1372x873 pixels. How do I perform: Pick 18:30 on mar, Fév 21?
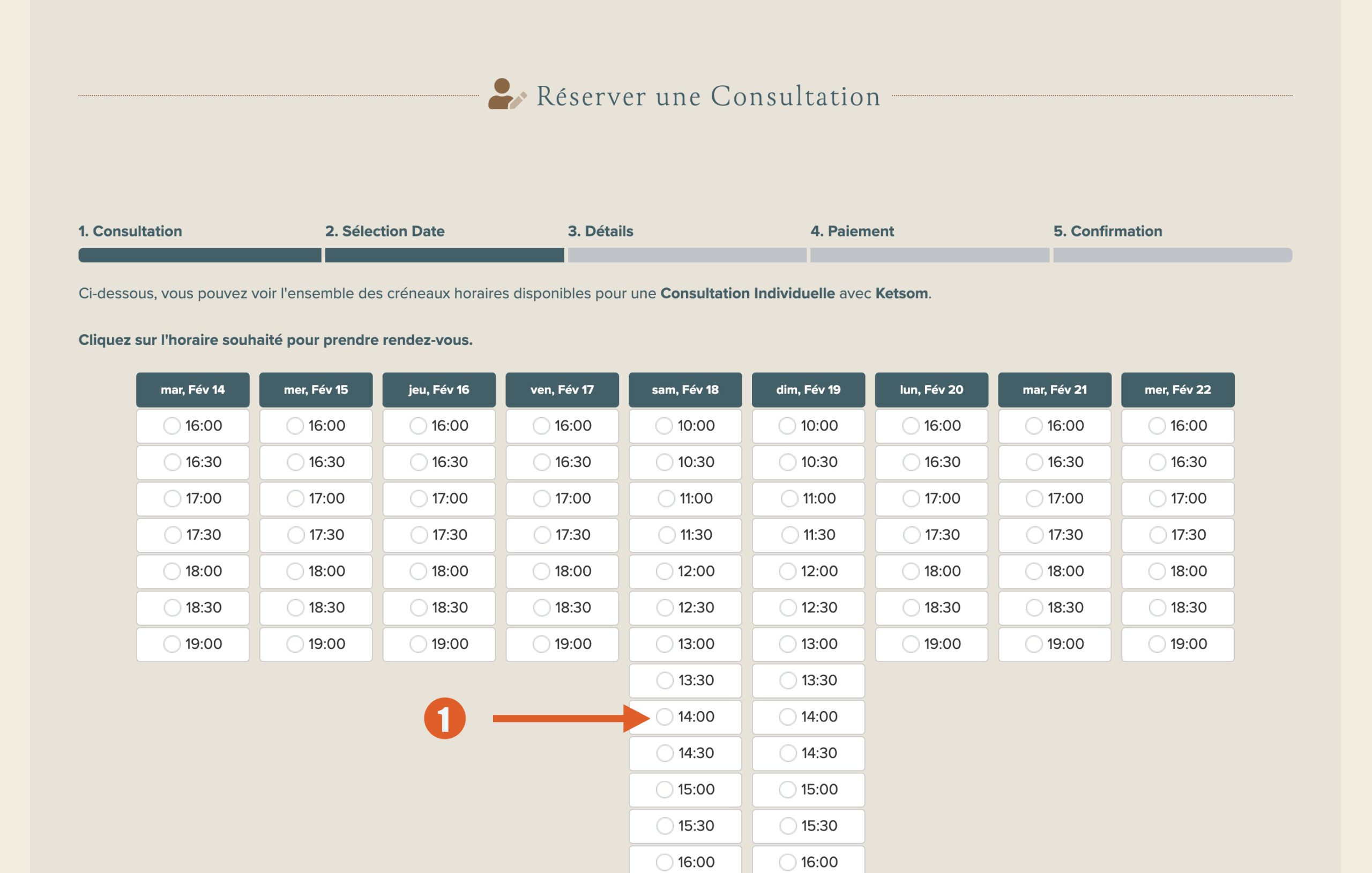[1055, 608]
